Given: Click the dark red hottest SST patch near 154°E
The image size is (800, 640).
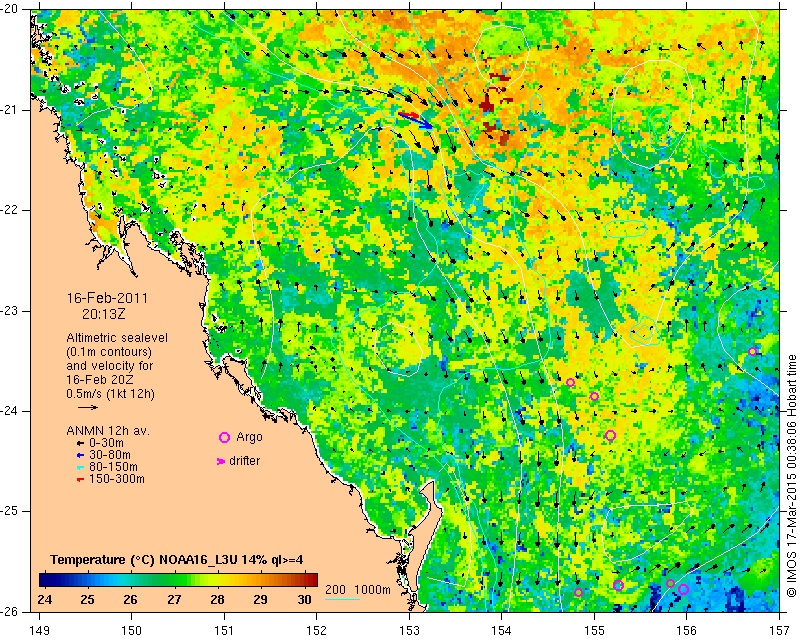Looking at the screenshot, I should click(487, 105).
